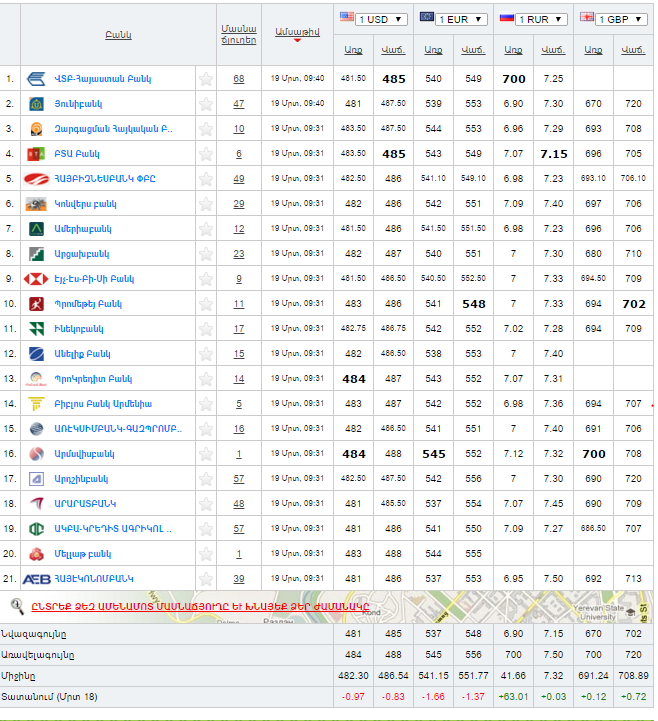This screenshot has height=721, width=658.
Task: Click the magnifier icon on the map banner
Action: tap(16, 605)
